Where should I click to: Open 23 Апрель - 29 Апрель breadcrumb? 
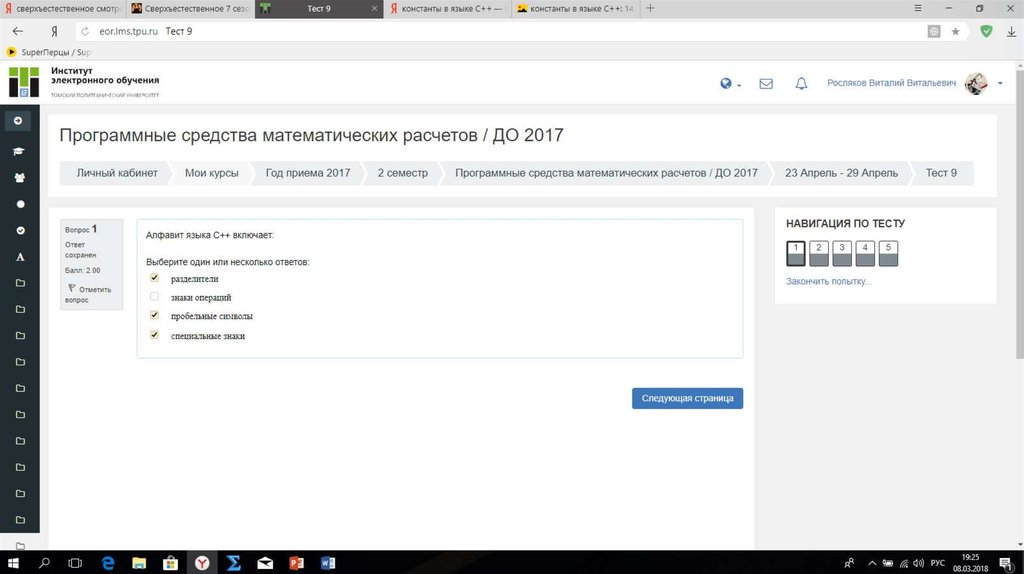841,173
